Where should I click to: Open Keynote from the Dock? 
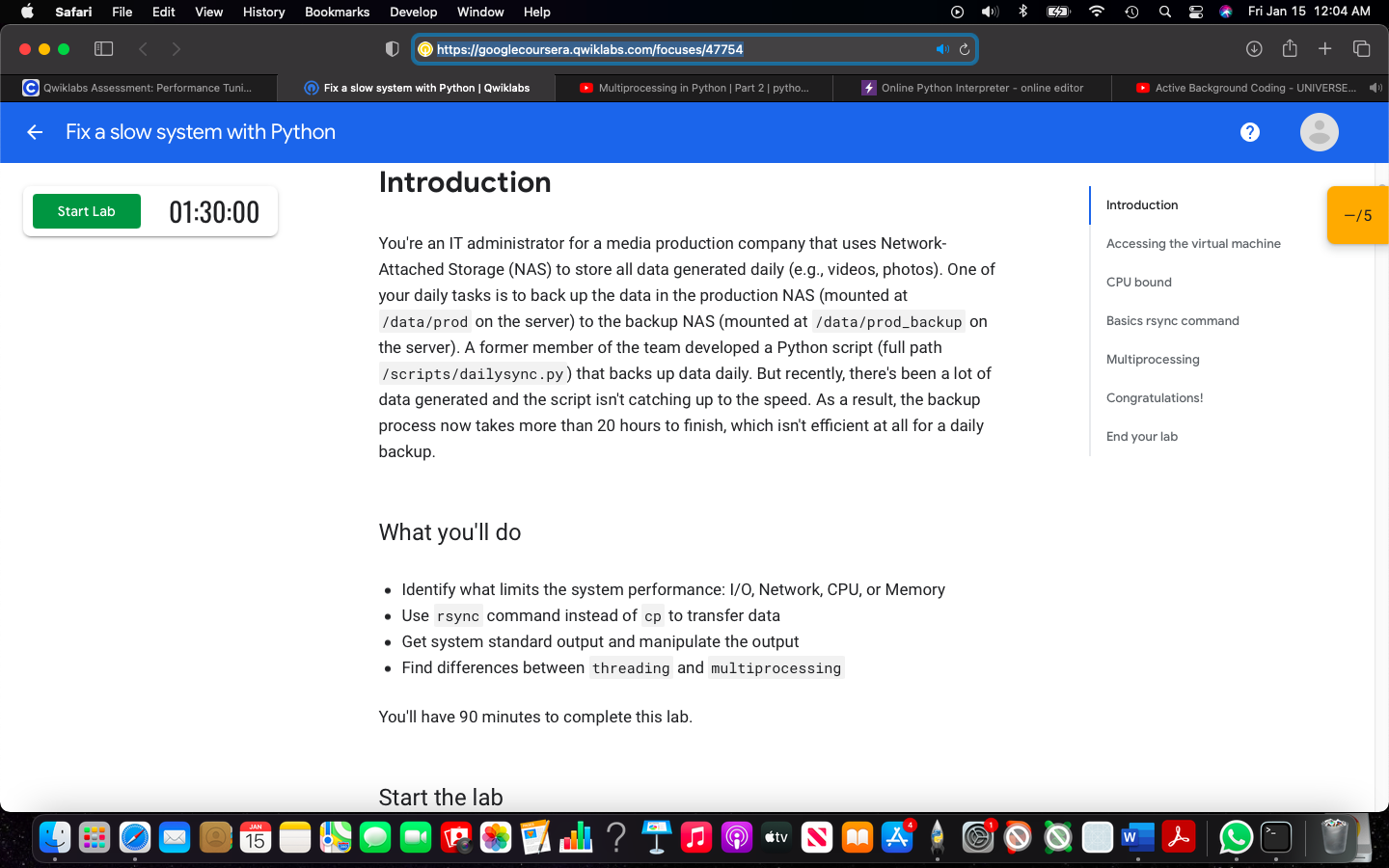coord(657,838)
